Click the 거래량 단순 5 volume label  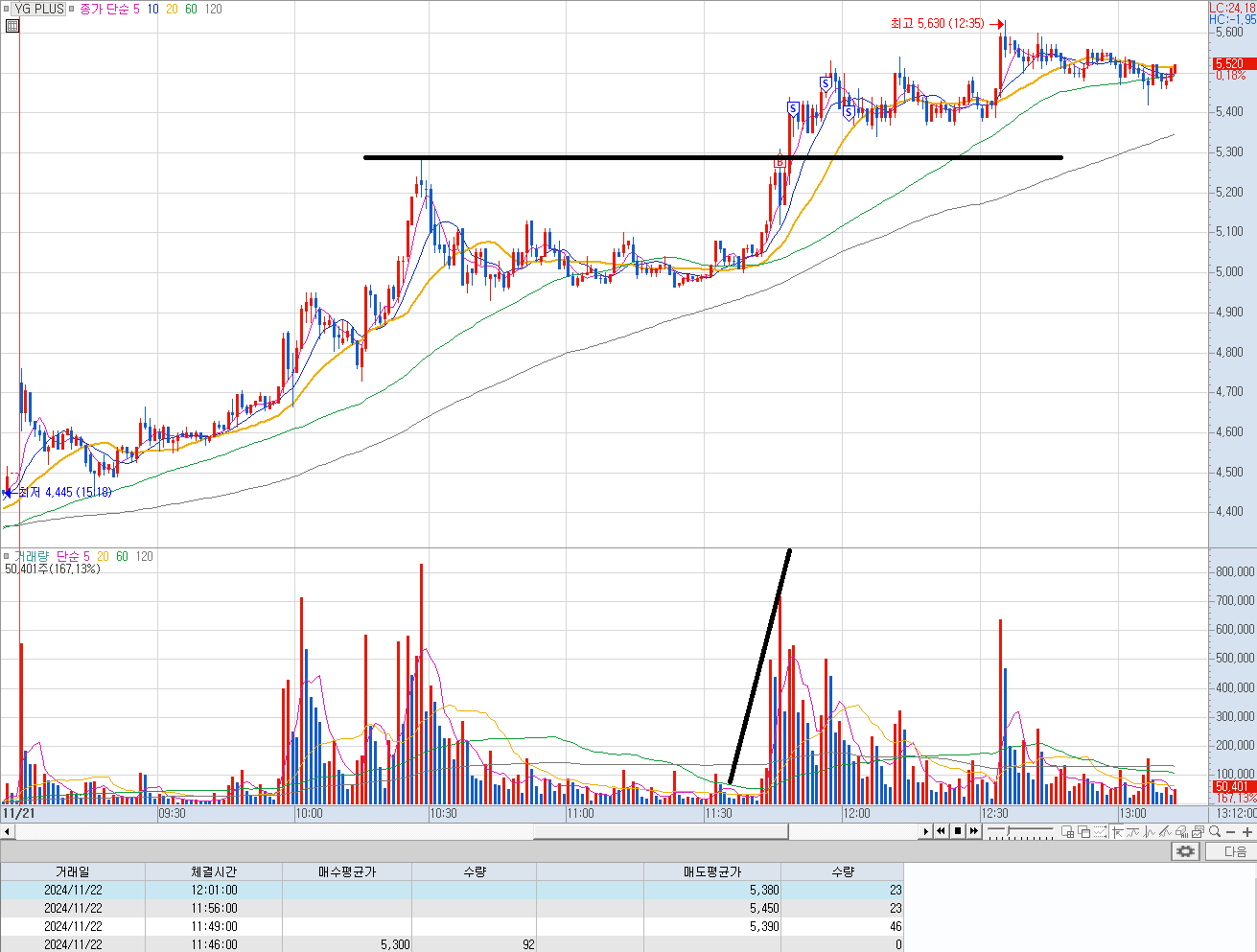coord(52,556)
